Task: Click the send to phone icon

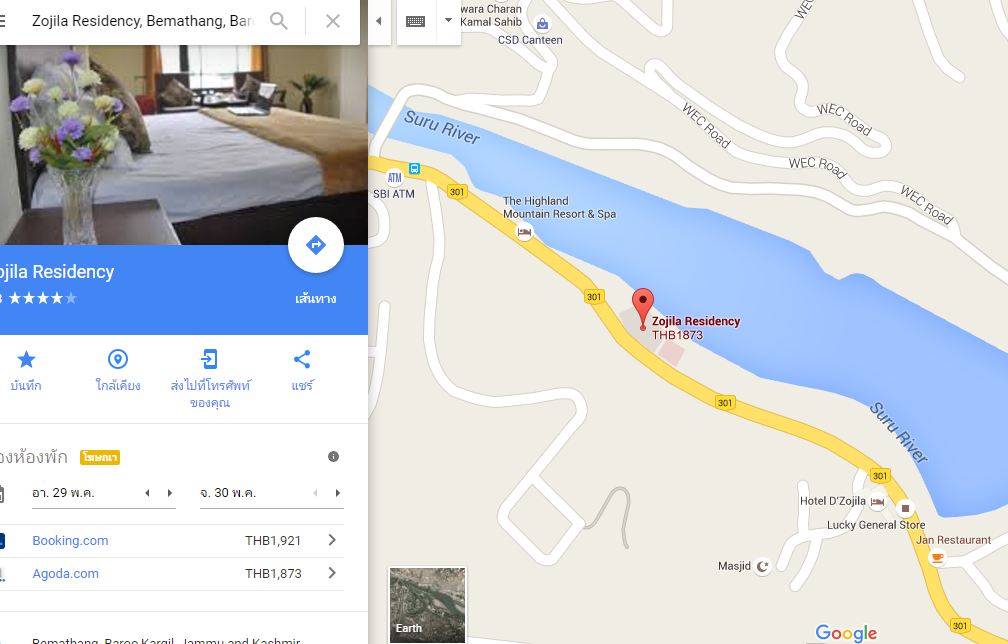Action: point(210,359)
